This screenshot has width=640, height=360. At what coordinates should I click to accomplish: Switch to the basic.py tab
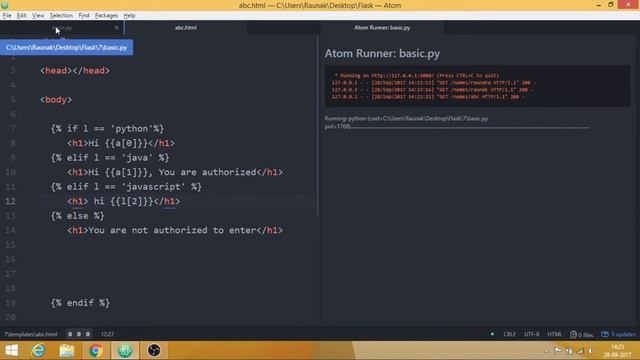coord(62,28)
